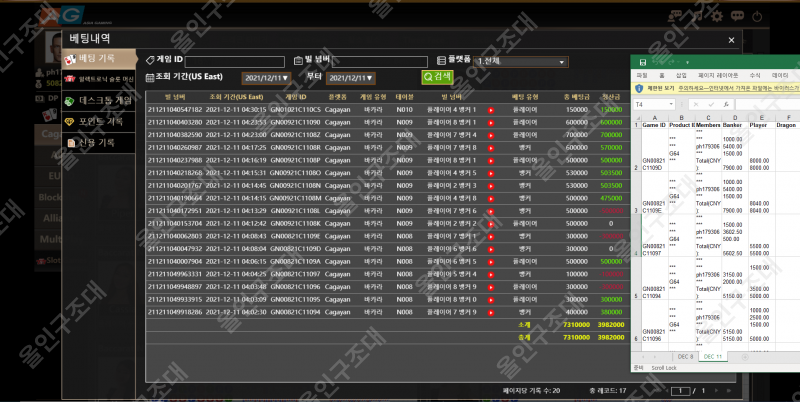Open the settings gear icon
The width and height of the screenshot is (800, 402).
pos(717,16)
